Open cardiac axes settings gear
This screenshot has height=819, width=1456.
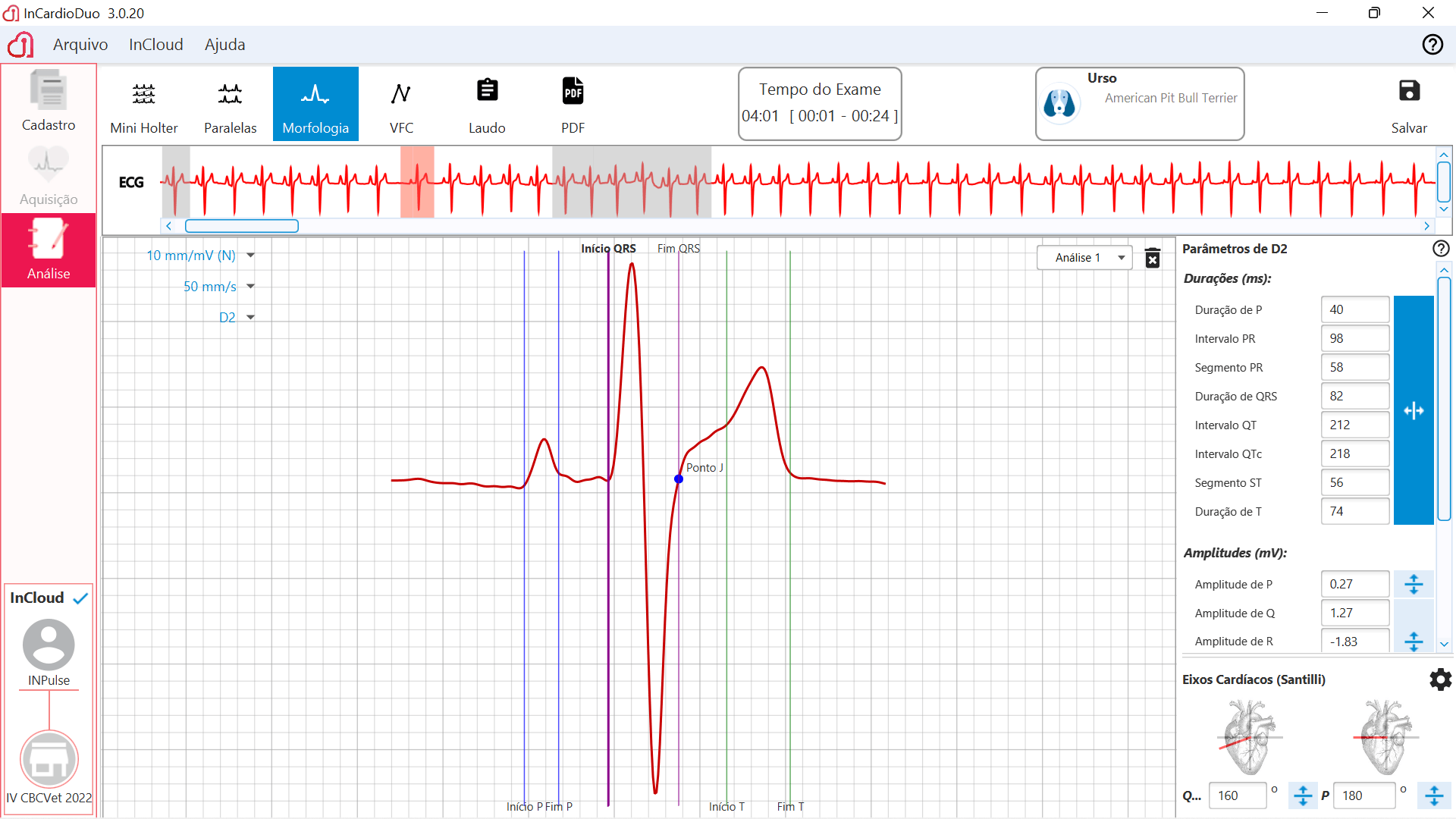(x=1439, y=679)
